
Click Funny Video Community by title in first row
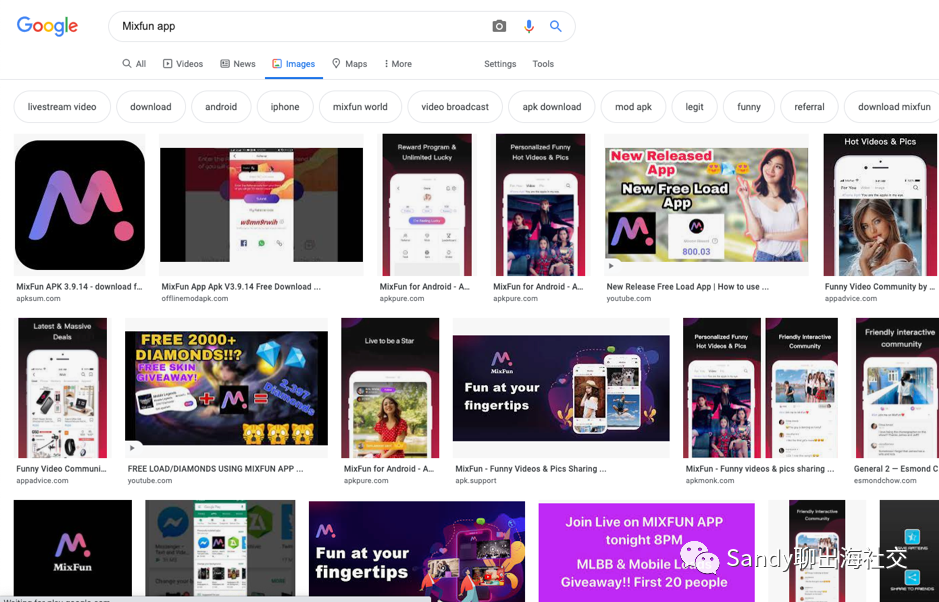[x=880, y=287]
